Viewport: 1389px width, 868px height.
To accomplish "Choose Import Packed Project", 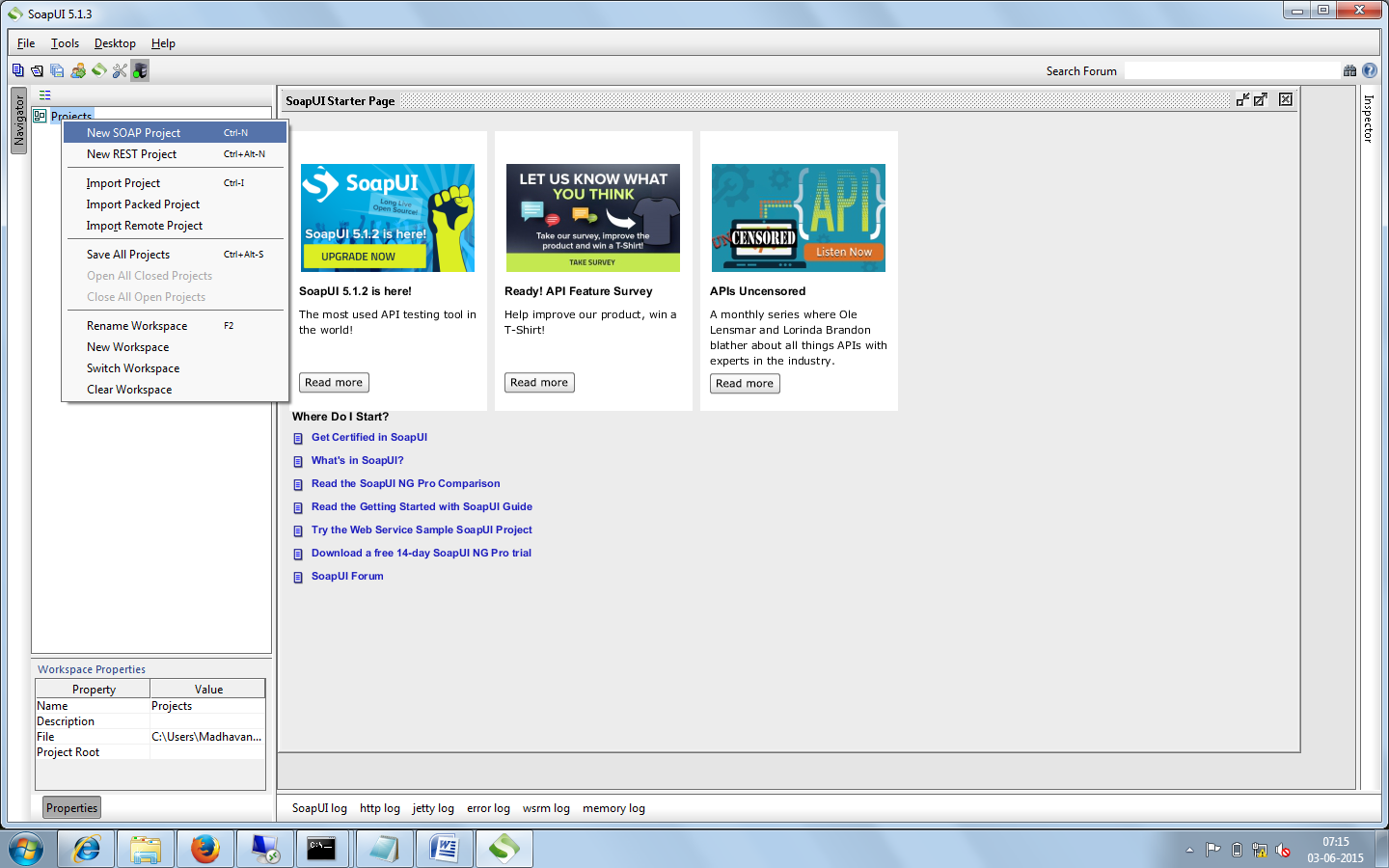I will 175,204.
